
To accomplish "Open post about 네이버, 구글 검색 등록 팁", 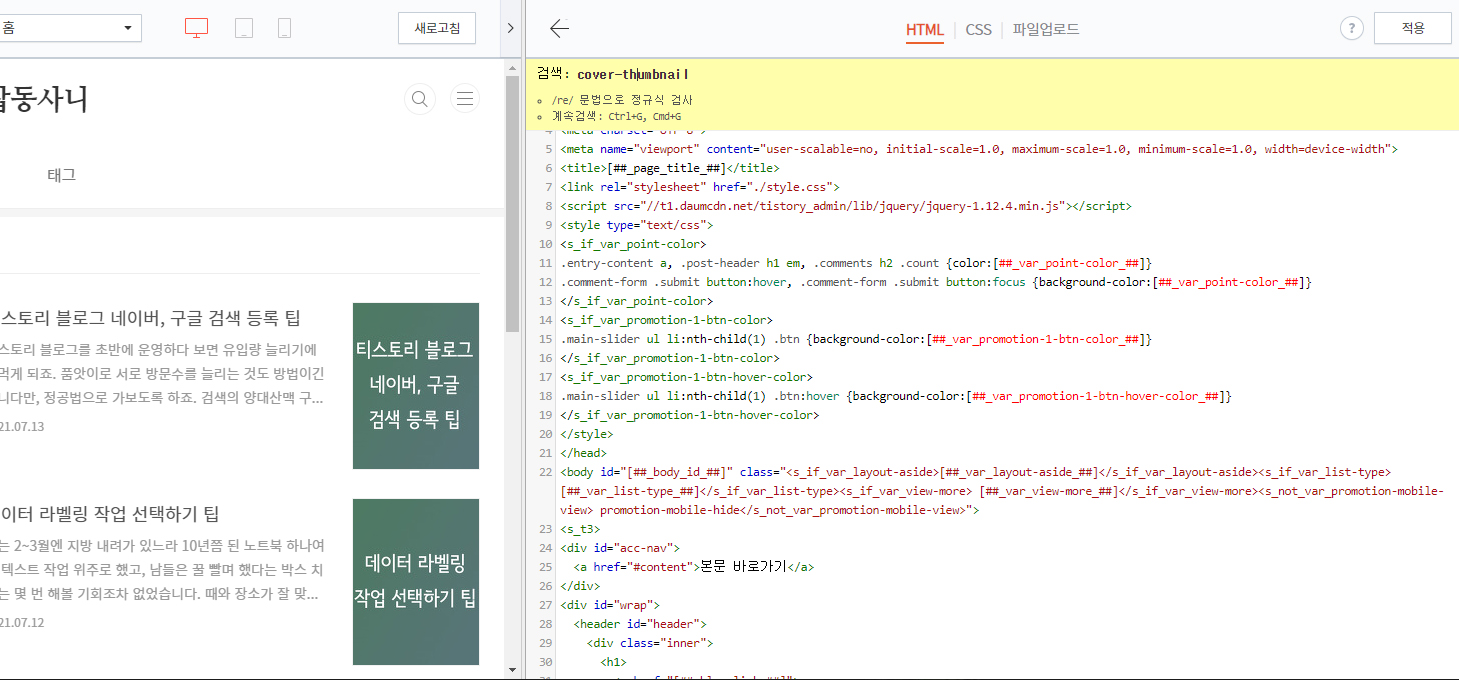I will point(150,318).
